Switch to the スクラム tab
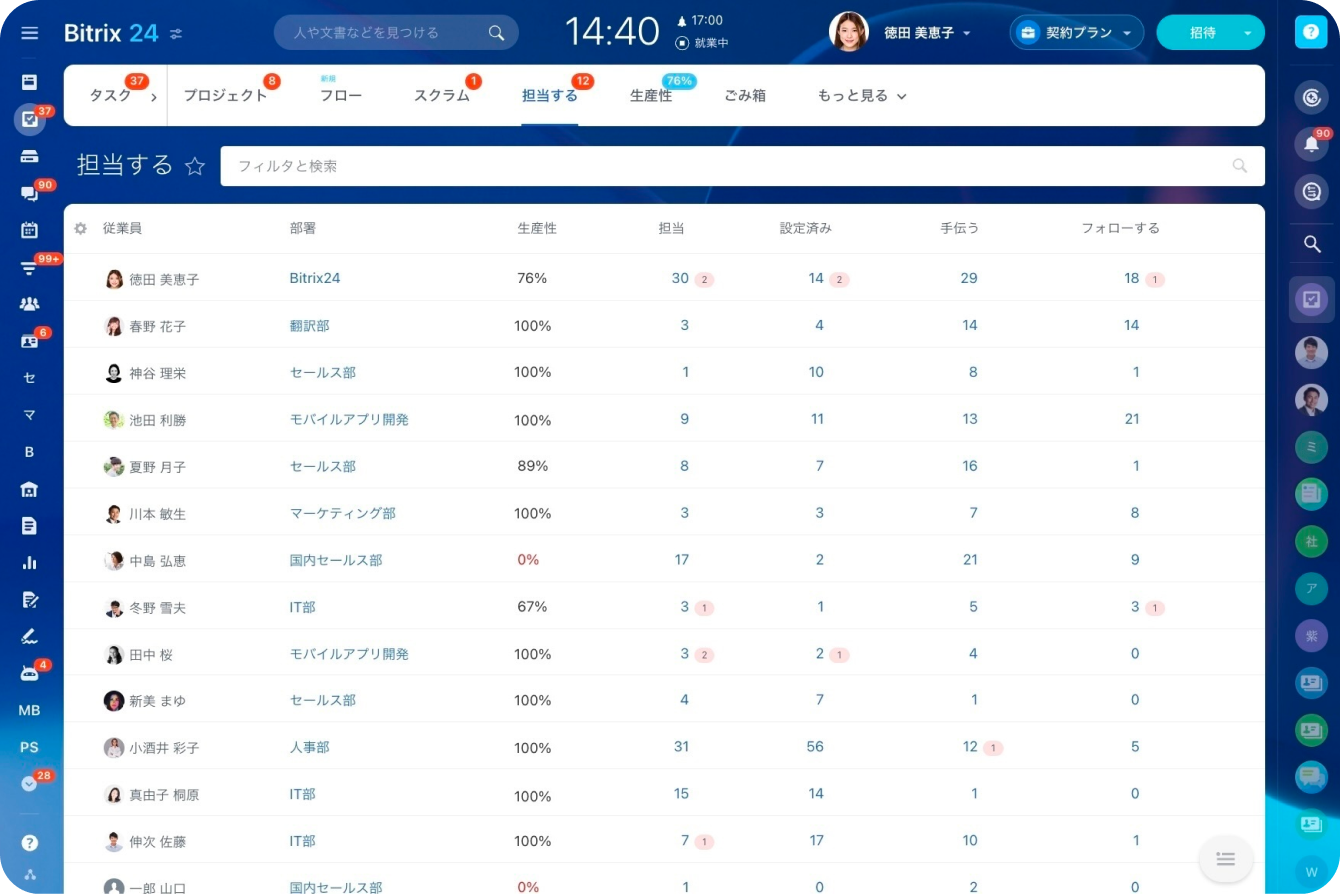 441,96
